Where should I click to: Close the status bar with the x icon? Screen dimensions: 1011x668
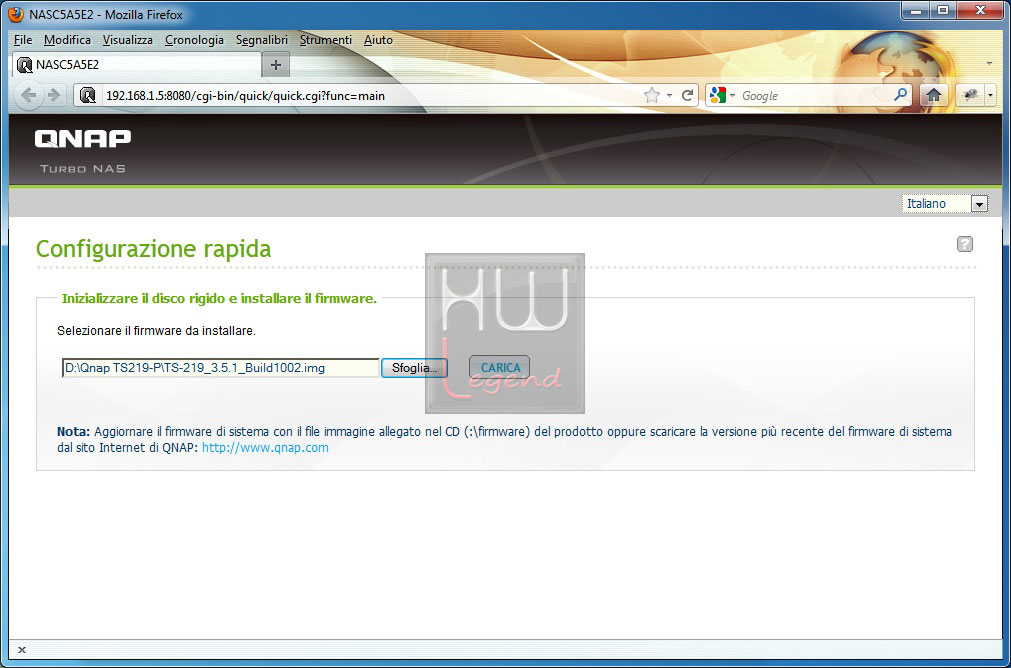tap(22, 650)
